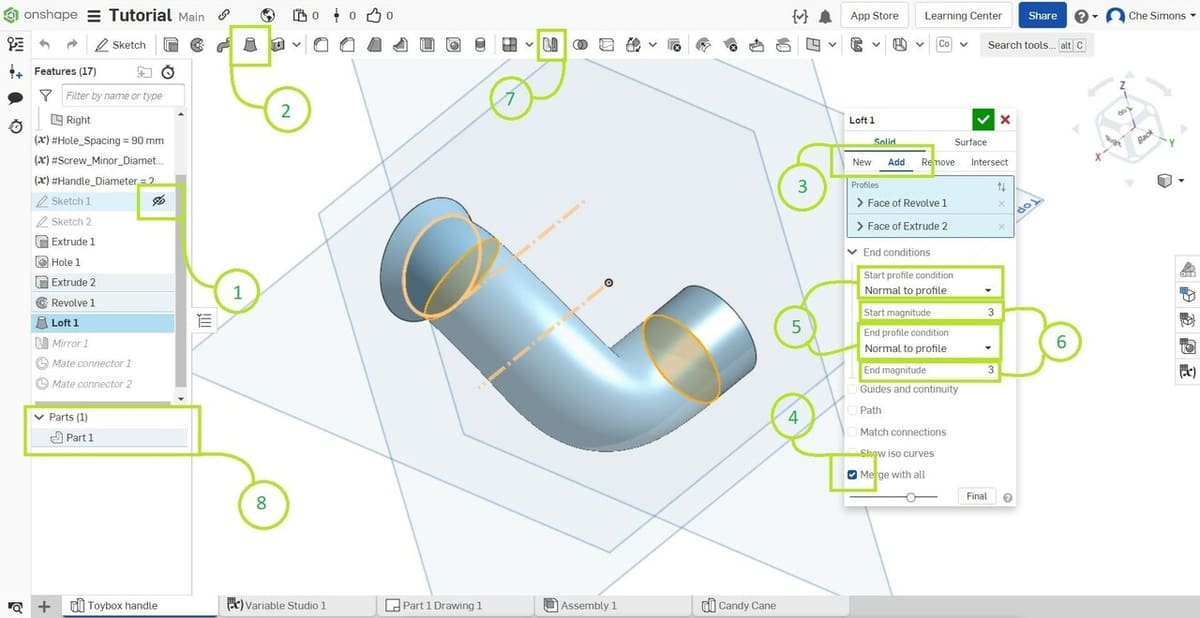Select the New boolean option
Image resolution: width=1200 pixels, height=618 pixels.
861,162
